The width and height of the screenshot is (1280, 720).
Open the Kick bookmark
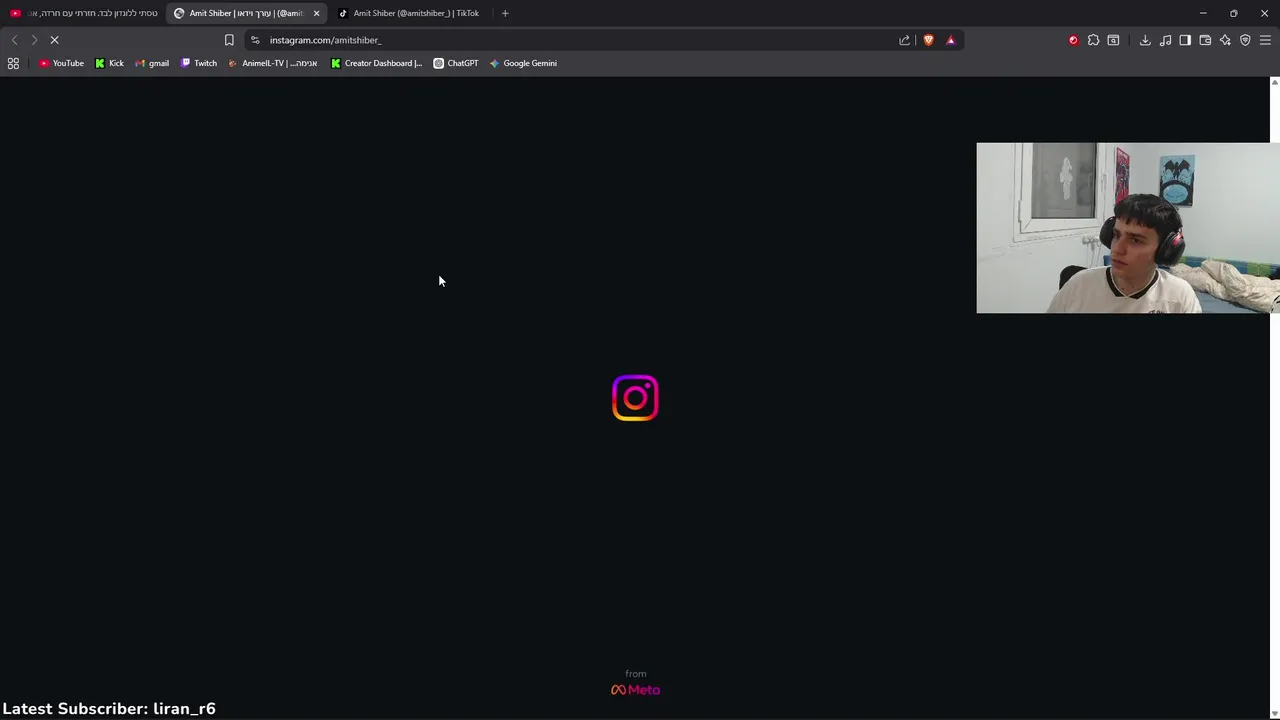coord(109,63)
